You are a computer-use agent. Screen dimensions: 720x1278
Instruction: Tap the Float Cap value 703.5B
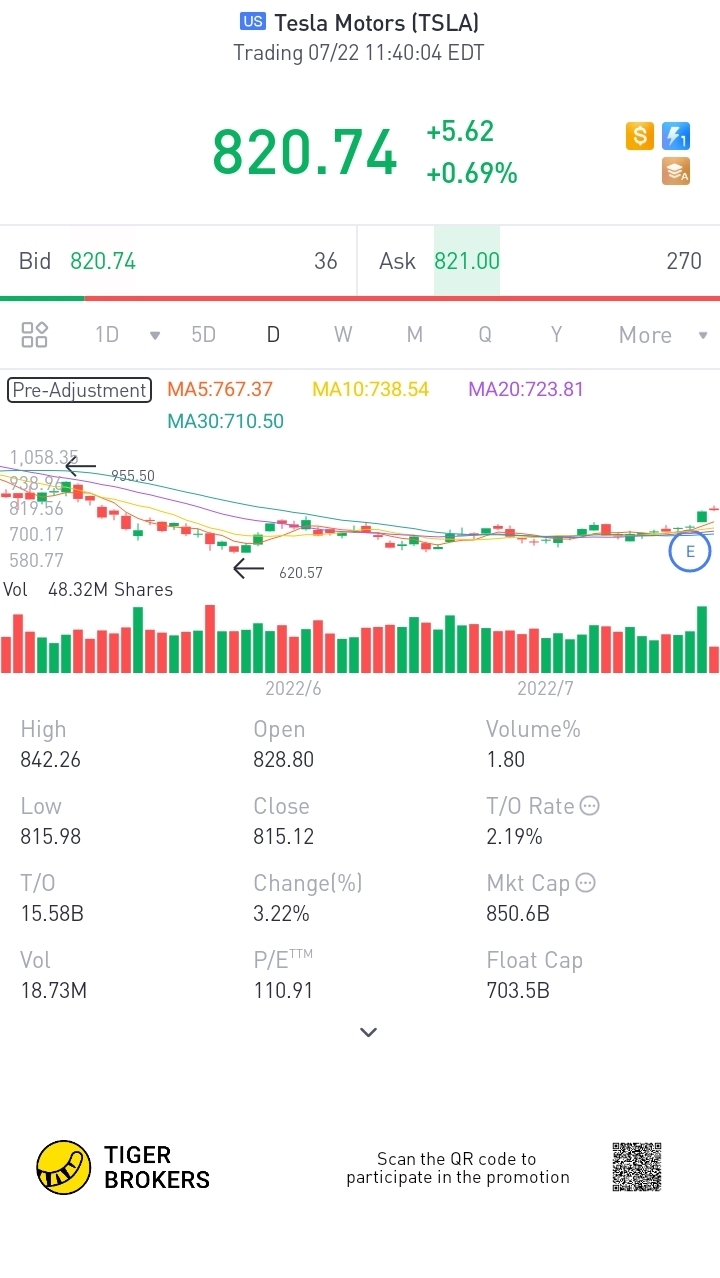coord(518,991)
